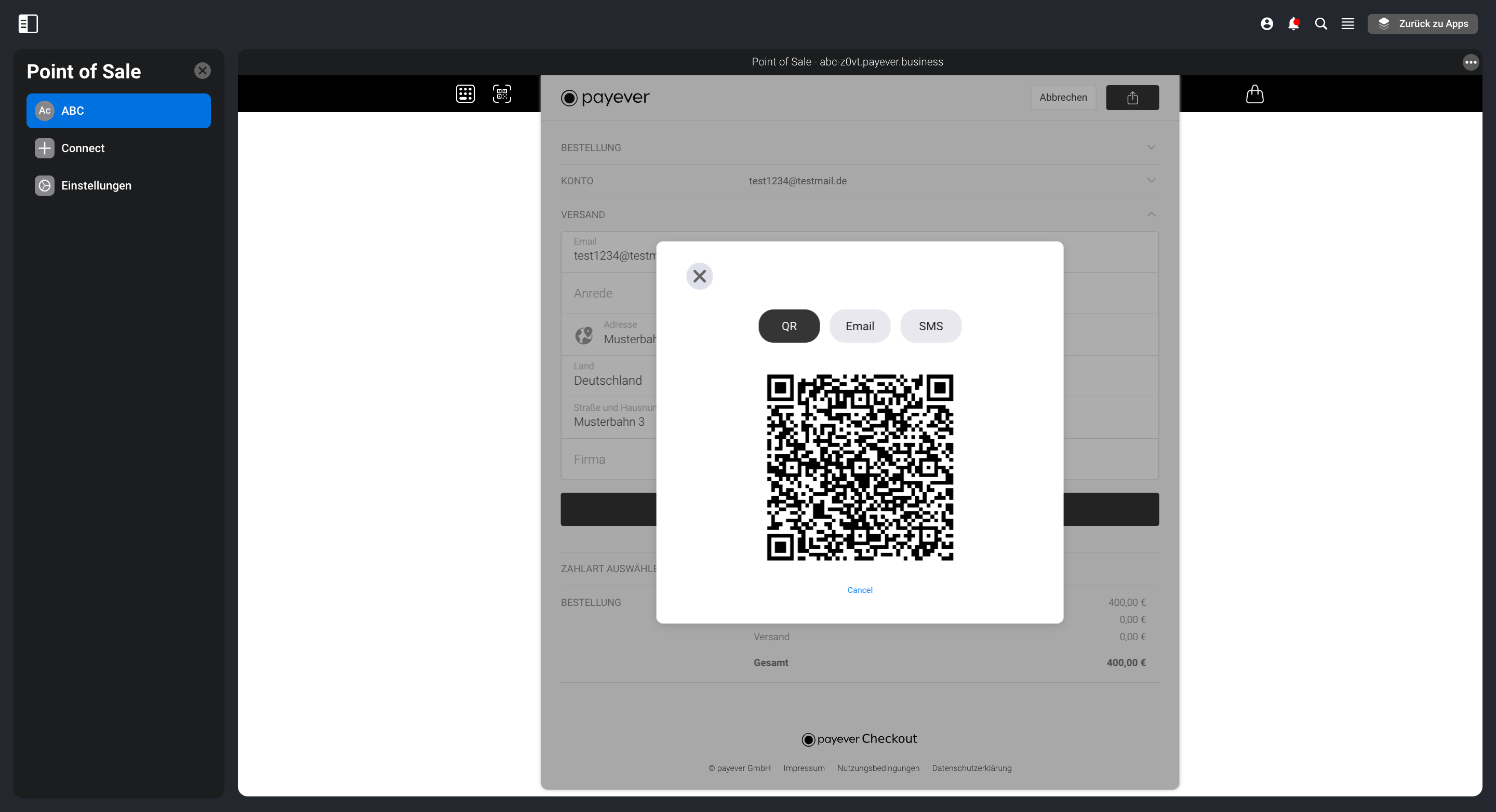The image size is (1496, 812).
Task: Open the Nutzungsbedingungen link
Action: [x=878, y=768]
